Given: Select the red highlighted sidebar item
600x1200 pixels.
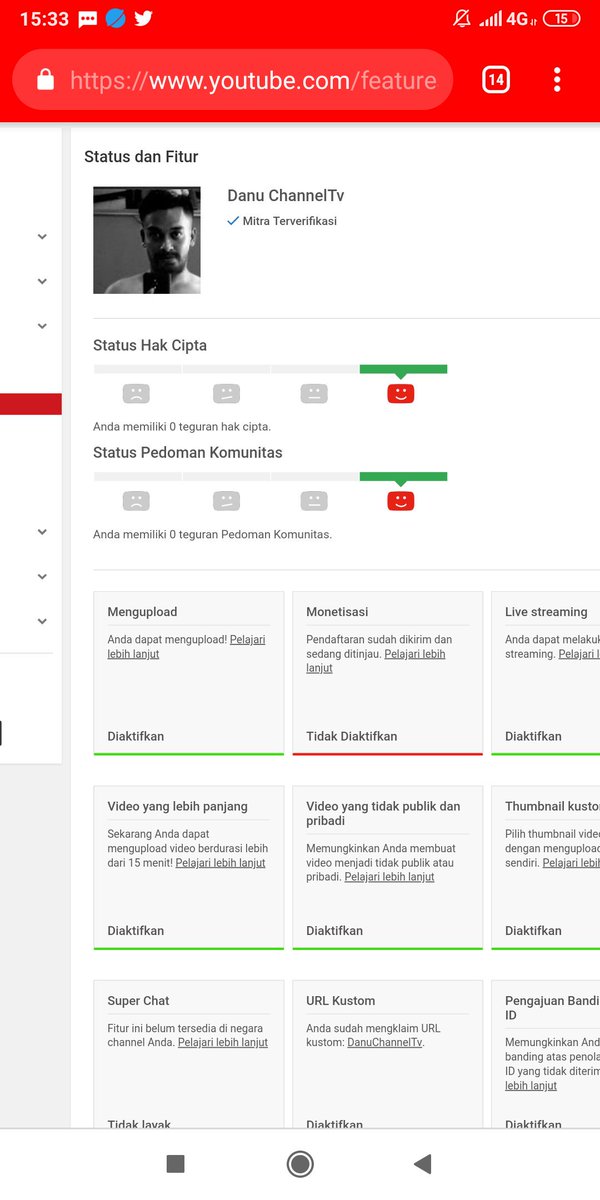Looking at the screenshot, I should pyautogui.click(x=31, y=404).
